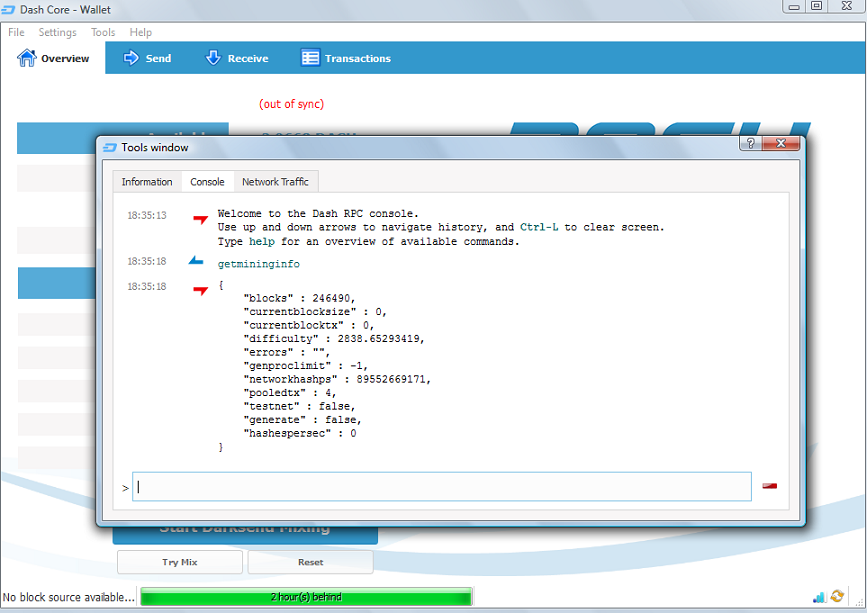Click the Tools window help question button

pos(750,144)
